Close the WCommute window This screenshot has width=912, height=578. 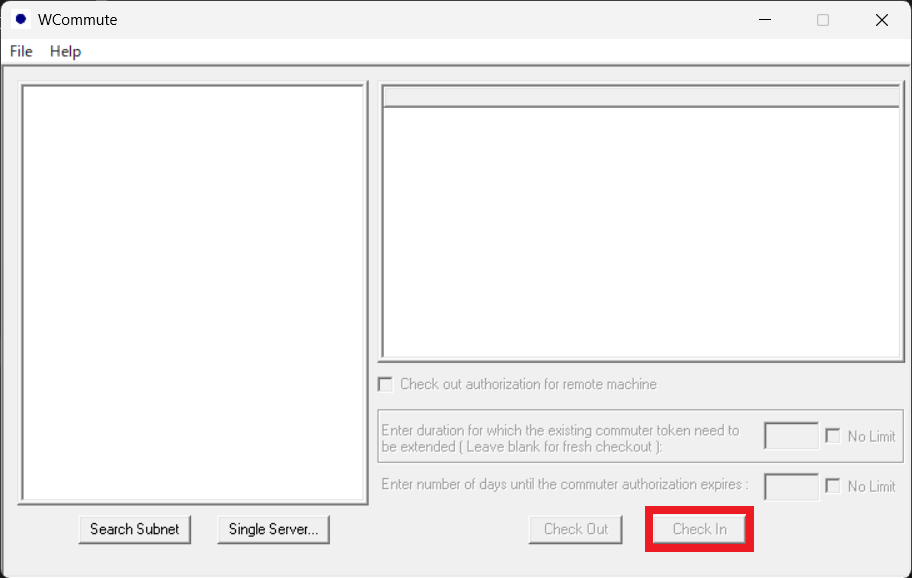[x=882, y=20]
